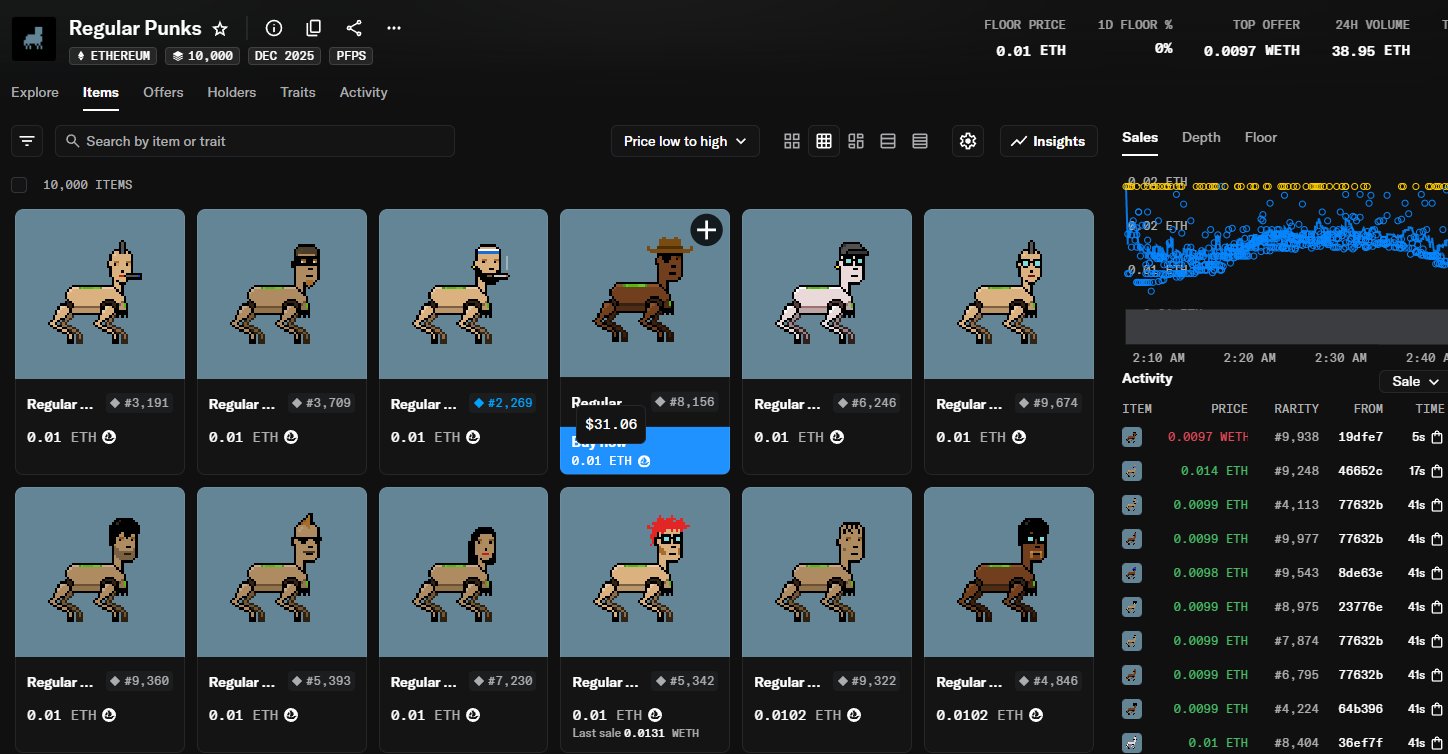Select the Items tab
The image size is (1448, 754).
101,92
